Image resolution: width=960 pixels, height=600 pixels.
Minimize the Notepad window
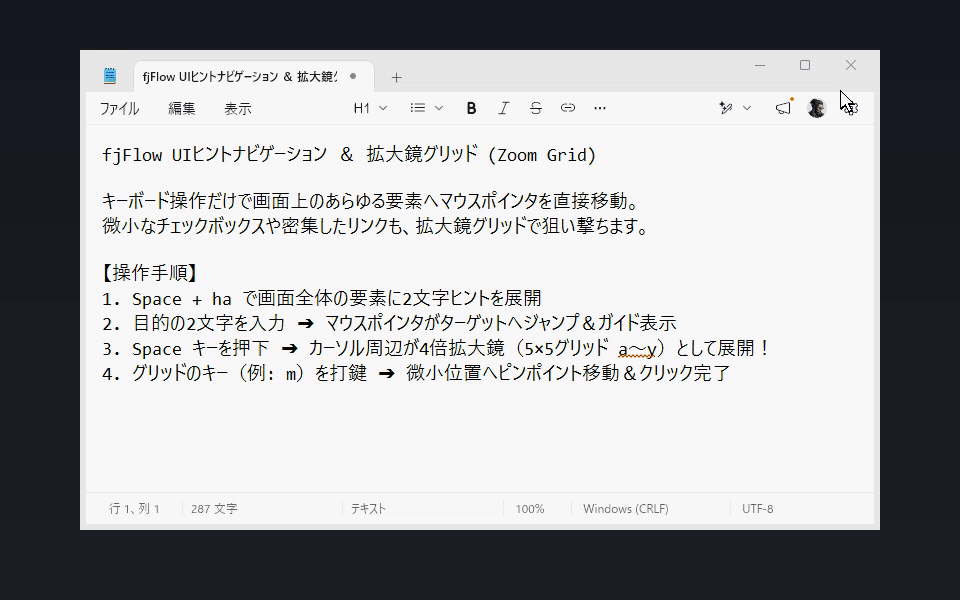tap(760, 65)
